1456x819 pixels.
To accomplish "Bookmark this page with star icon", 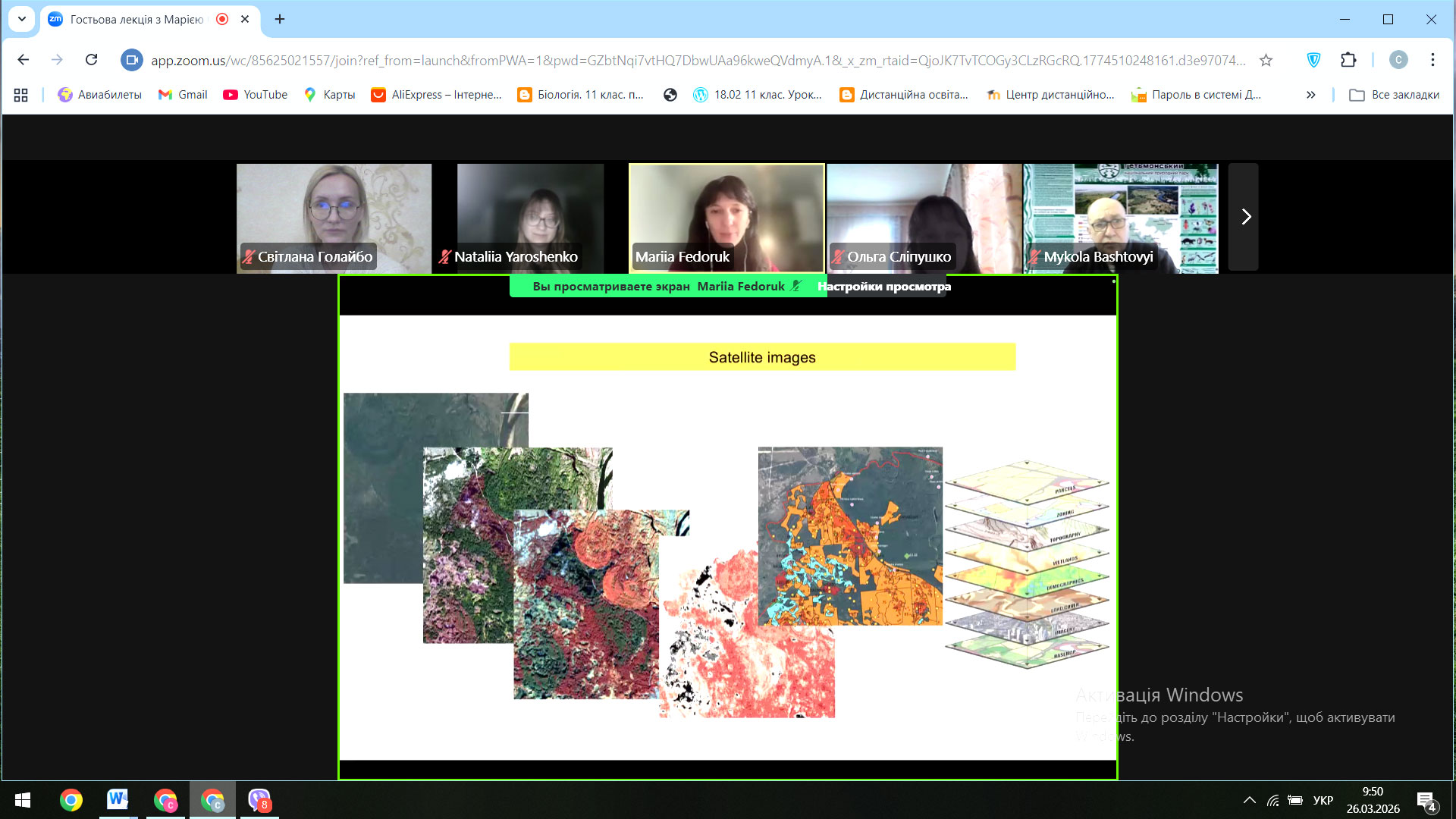I will (1266, 60).
